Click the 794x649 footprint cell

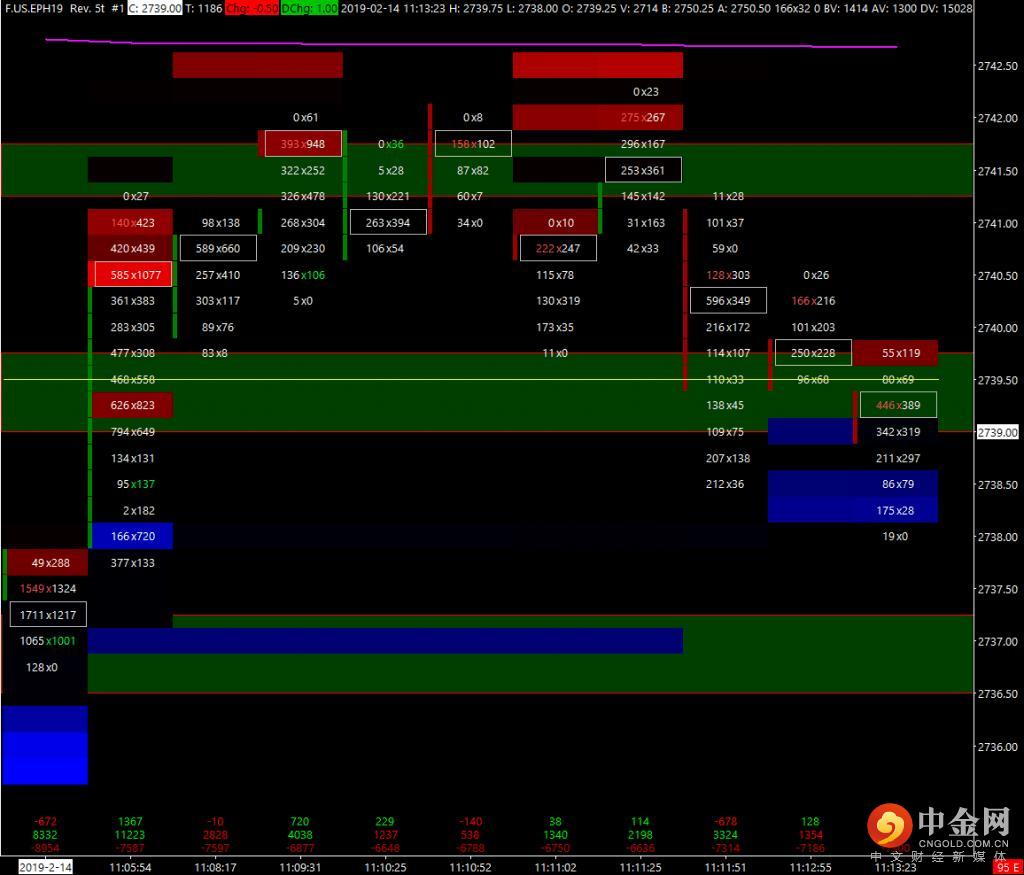tap(133, 432)
